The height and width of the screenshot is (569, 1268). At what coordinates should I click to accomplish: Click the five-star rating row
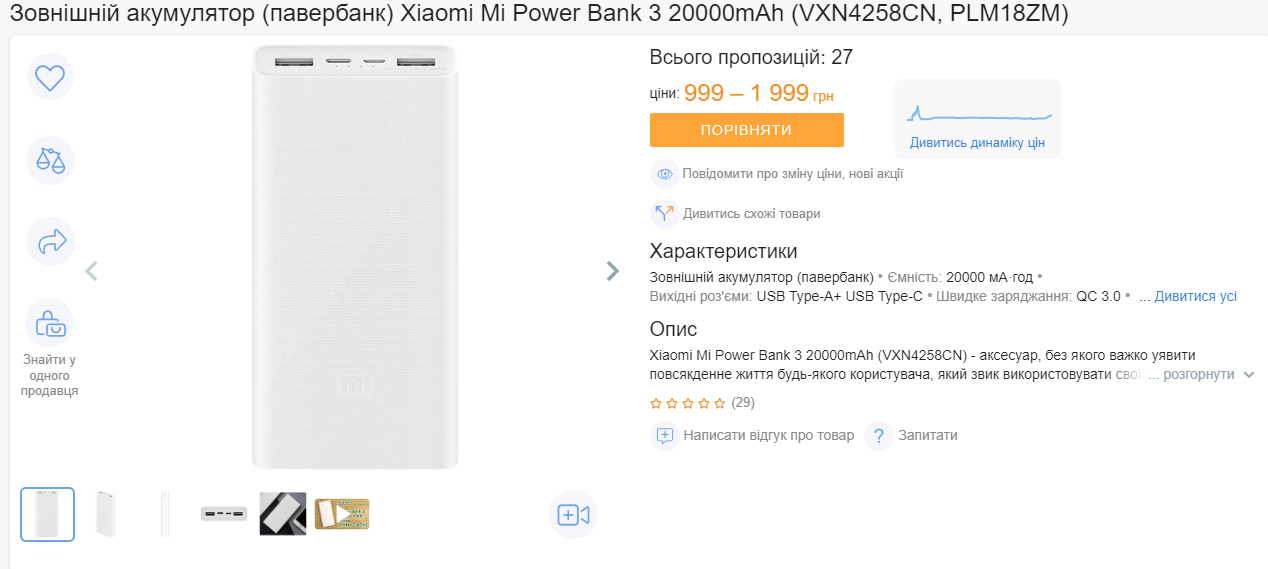688,404
